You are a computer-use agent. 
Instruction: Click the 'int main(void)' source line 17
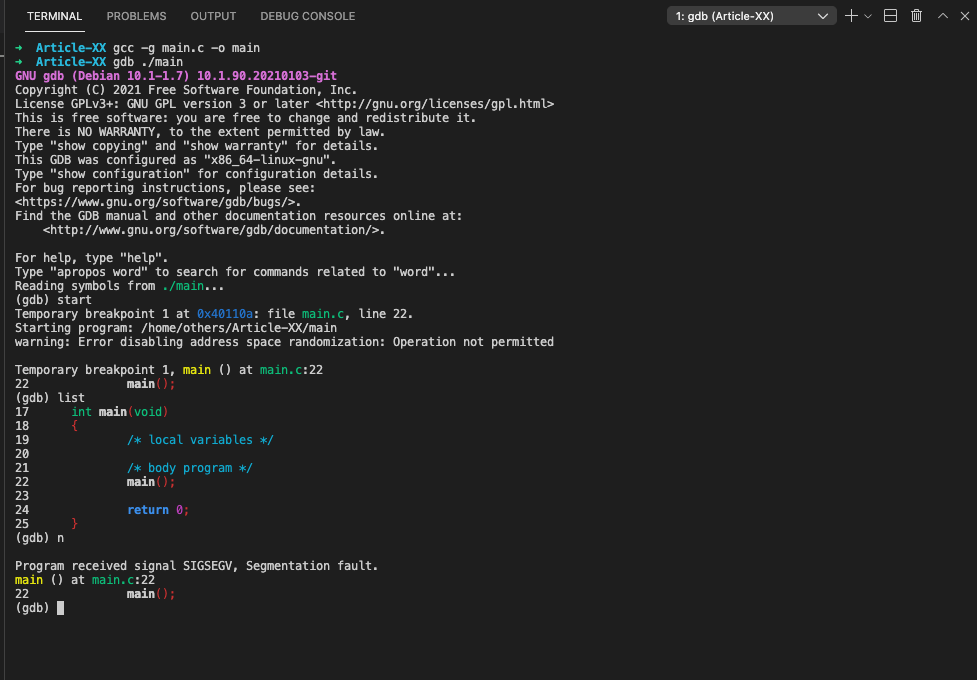[120, 412]
